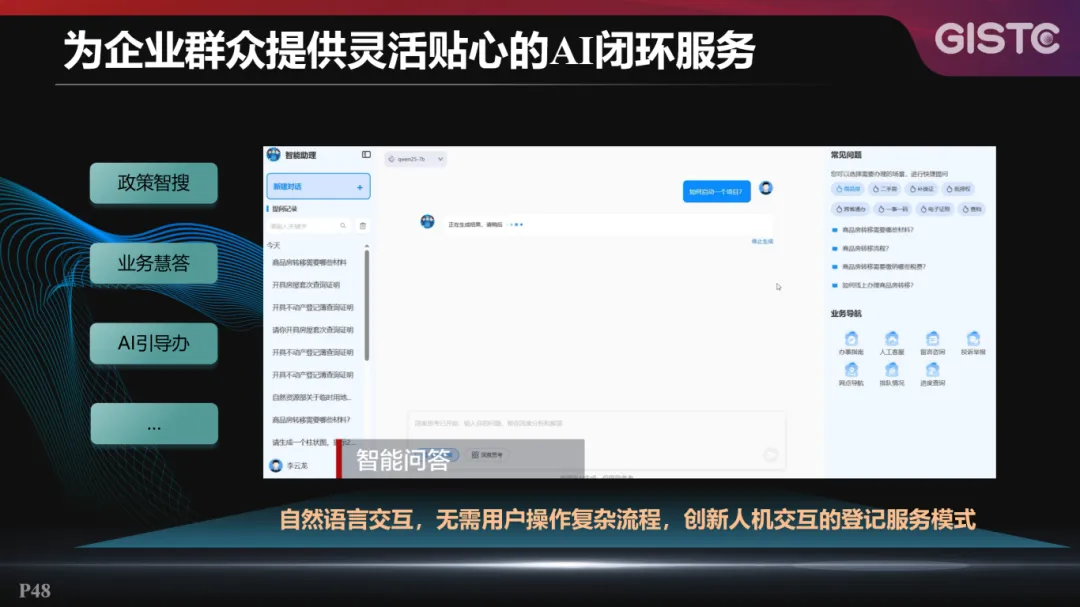Start a new chat with 新建对话
Viewport: 1080px width, 607px height.
tap(318, 187)
